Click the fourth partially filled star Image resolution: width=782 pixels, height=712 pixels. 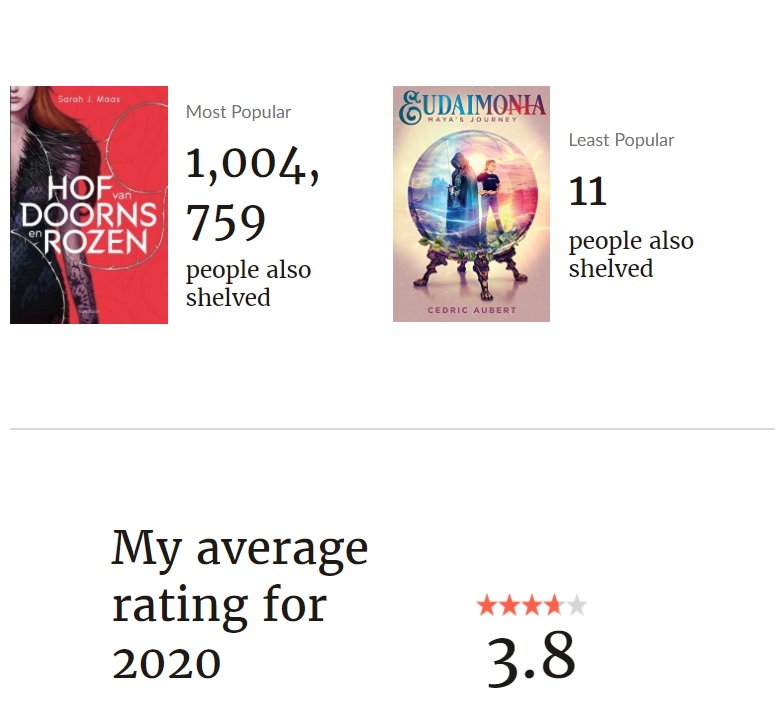[553, 605]
